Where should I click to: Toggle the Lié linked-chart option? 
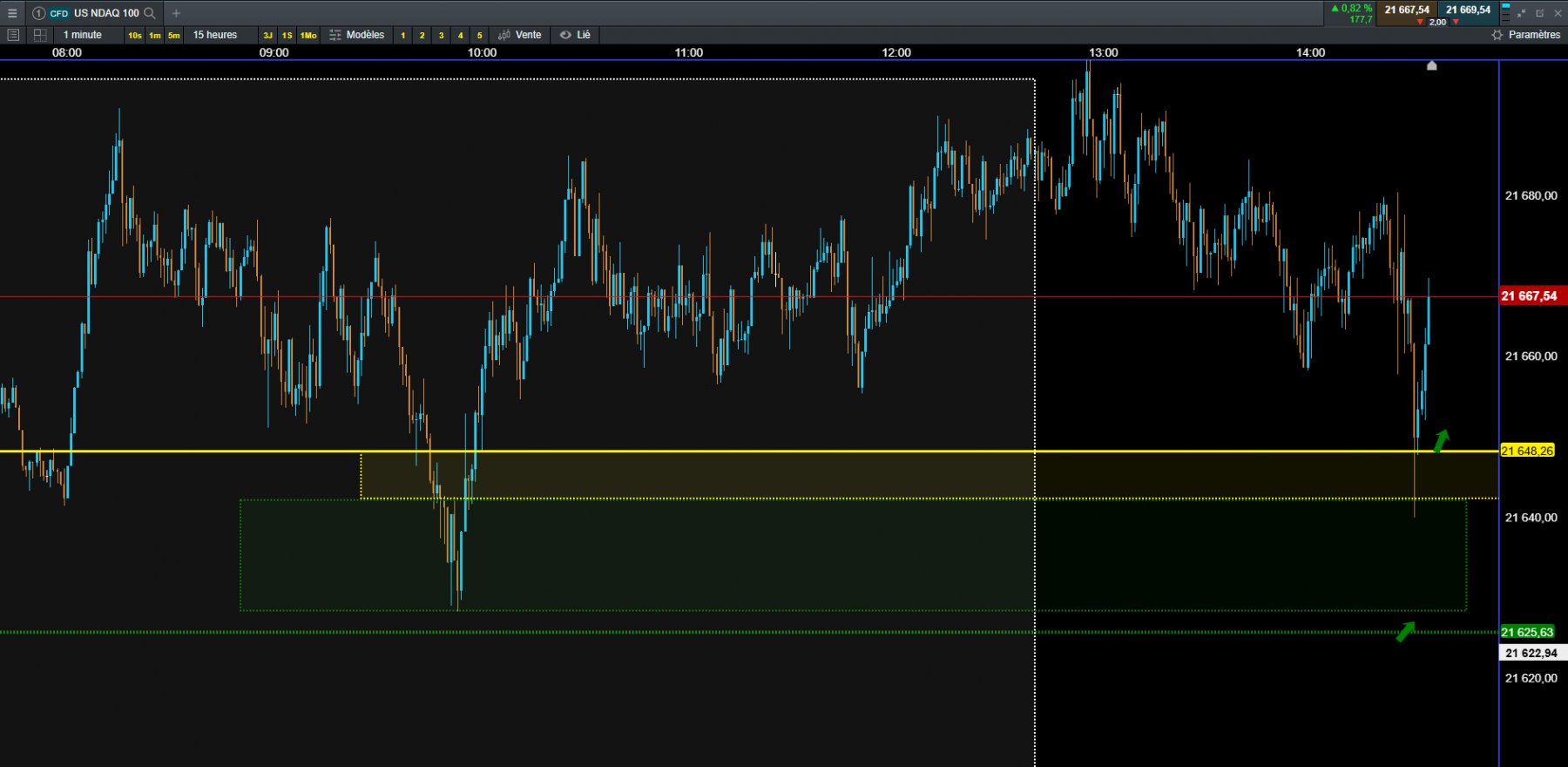point(576,35)
